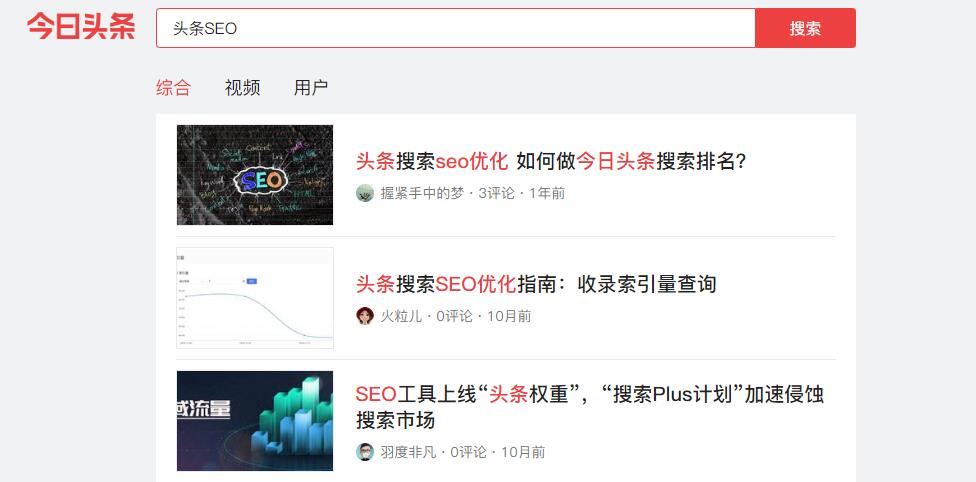This screenshot has height=482, width=976.
Task: Visit author 羽度非凡 profile name
Action: (408, 452)
